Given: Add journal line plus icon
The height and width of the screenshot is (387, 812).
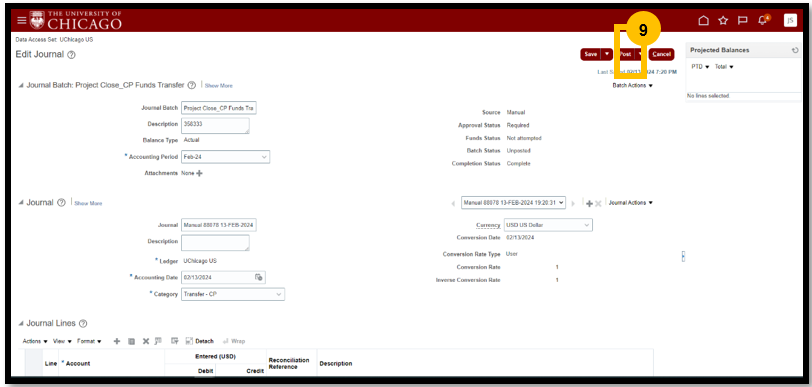Looking at the screenshot, I should pyautogui.click(x=117, y=341).
